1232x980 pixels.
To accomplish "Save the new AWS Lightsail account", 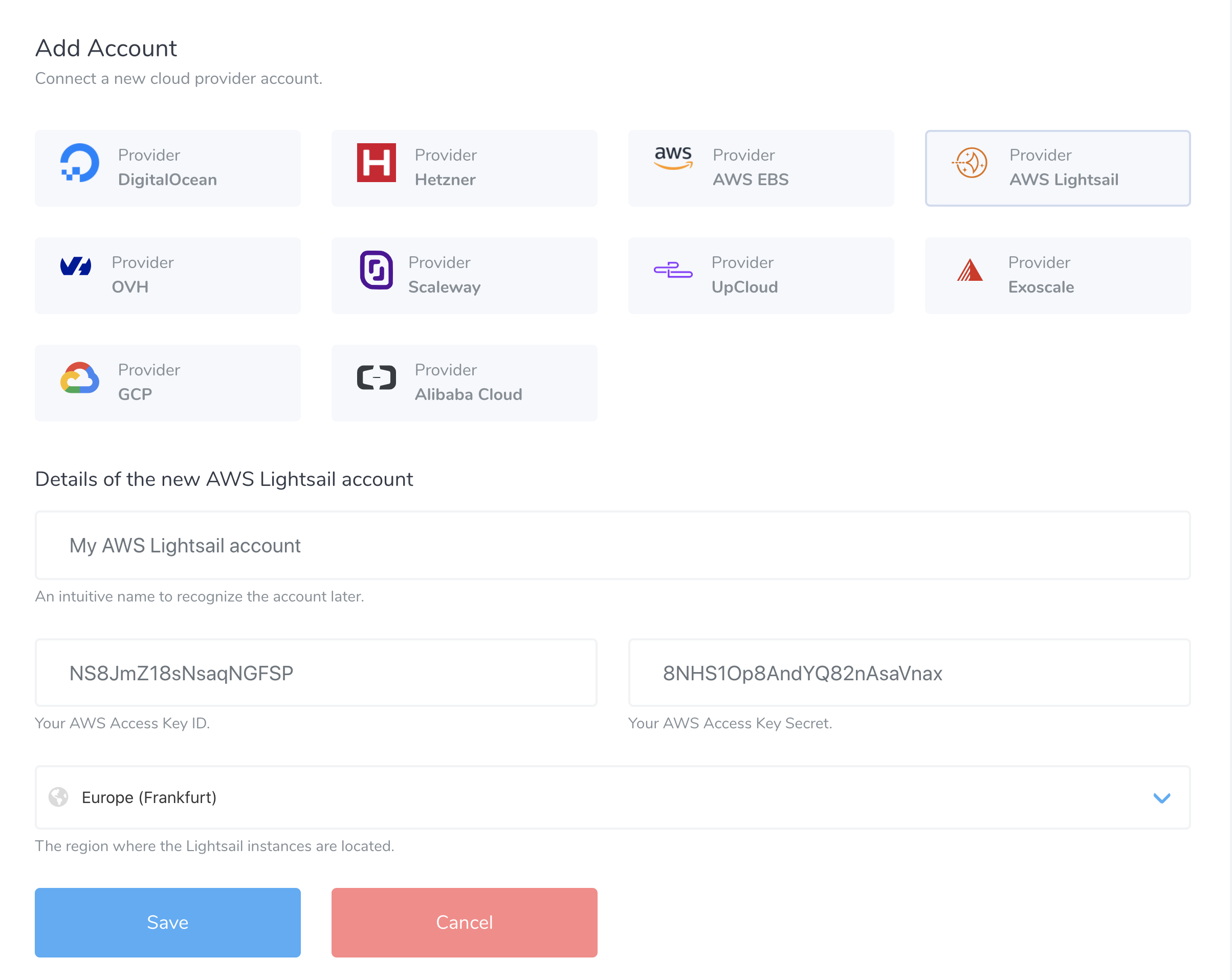I will click(168, 923).
